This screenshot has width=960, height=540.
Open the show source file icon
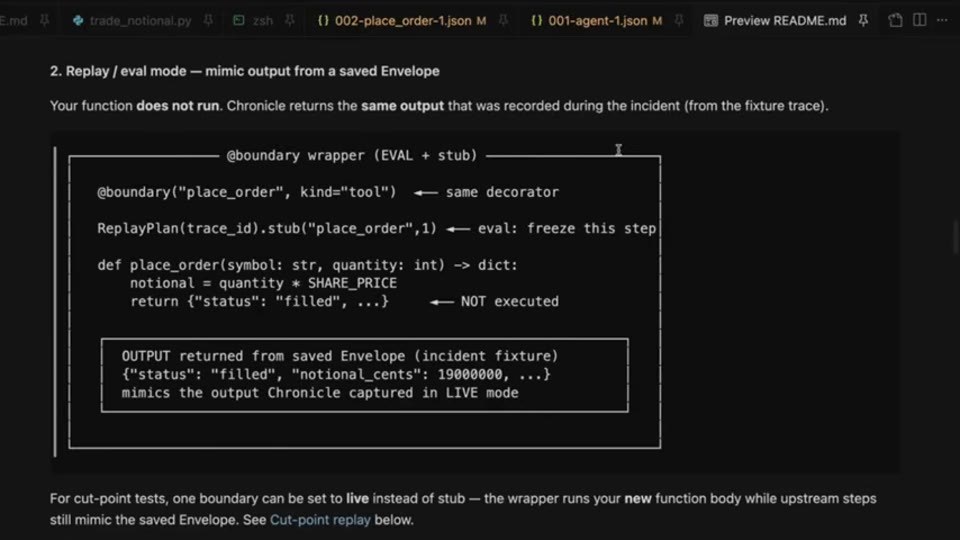coord(895,20)
